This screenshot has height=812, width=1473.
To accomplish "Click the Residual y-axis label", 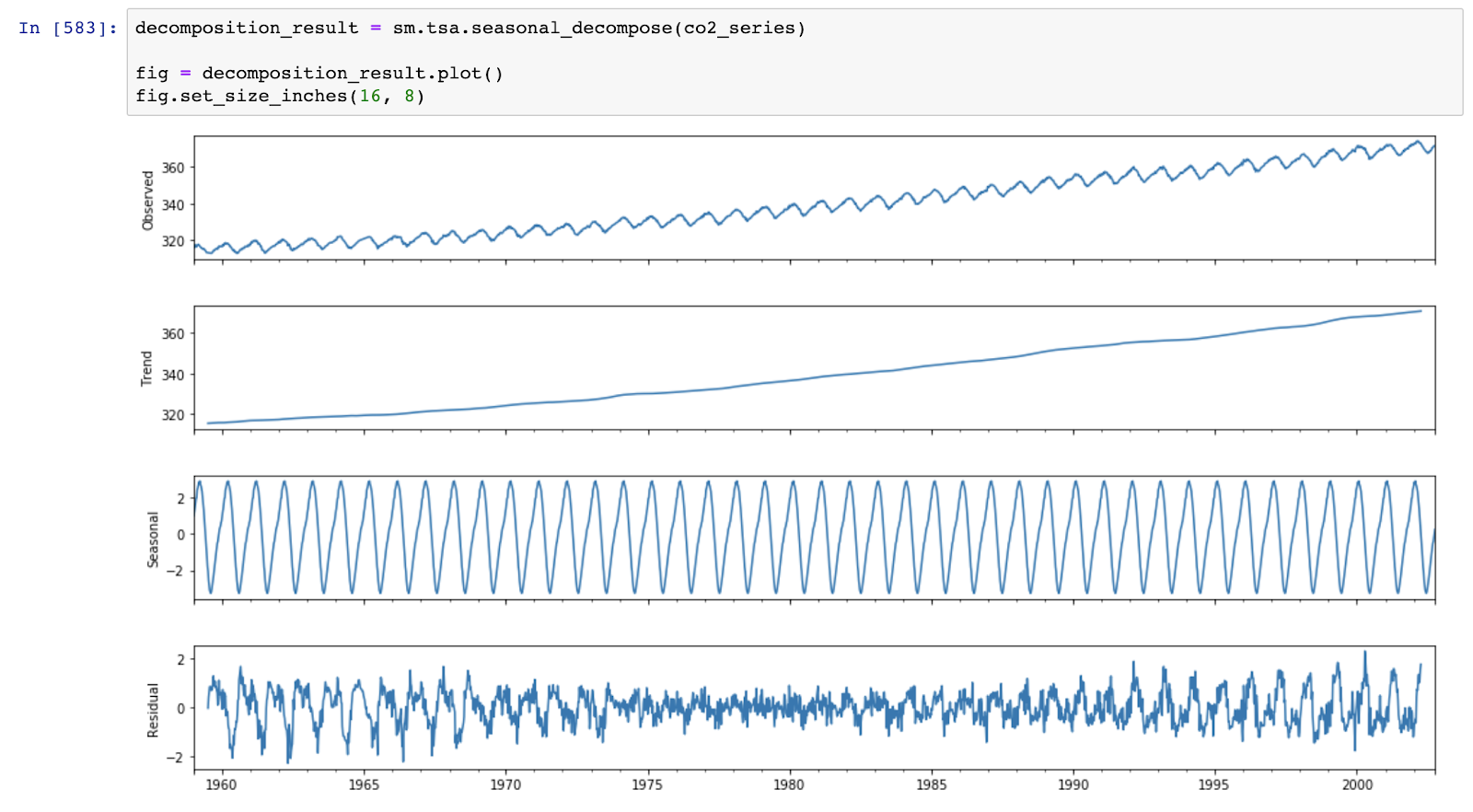I will click(153, 710).
